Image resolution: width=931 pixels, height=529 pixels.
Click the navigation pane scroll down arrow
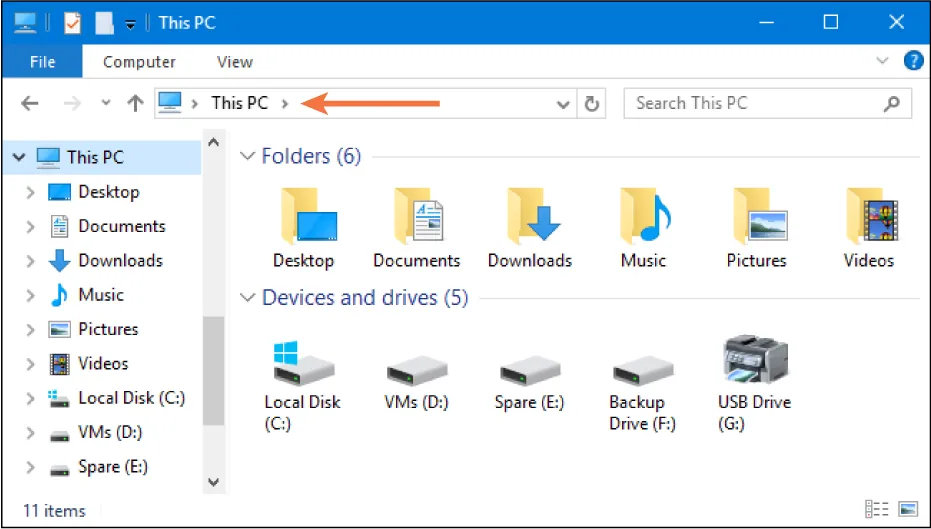coord(212,481)
